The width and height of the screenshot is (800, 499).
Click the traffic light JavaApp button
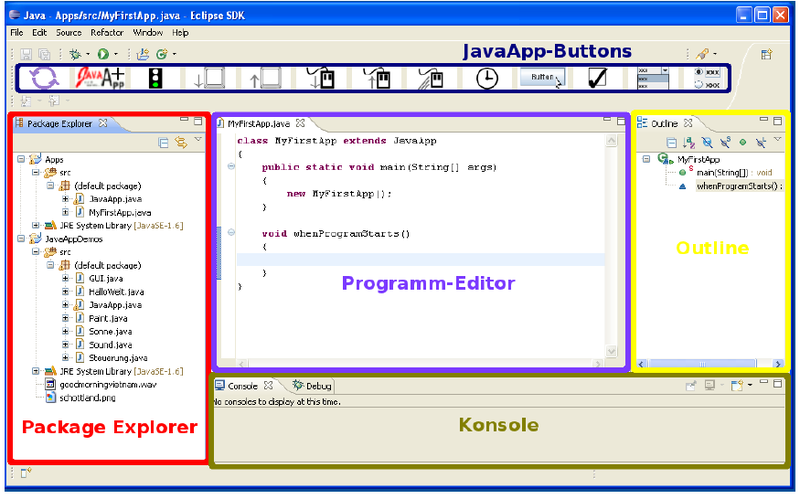tap(155, 79)
